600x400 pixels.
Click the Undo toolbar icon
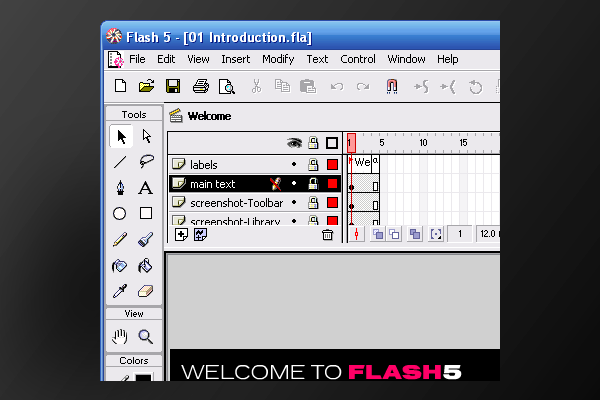pyautogui.click(x=337, y=87)
